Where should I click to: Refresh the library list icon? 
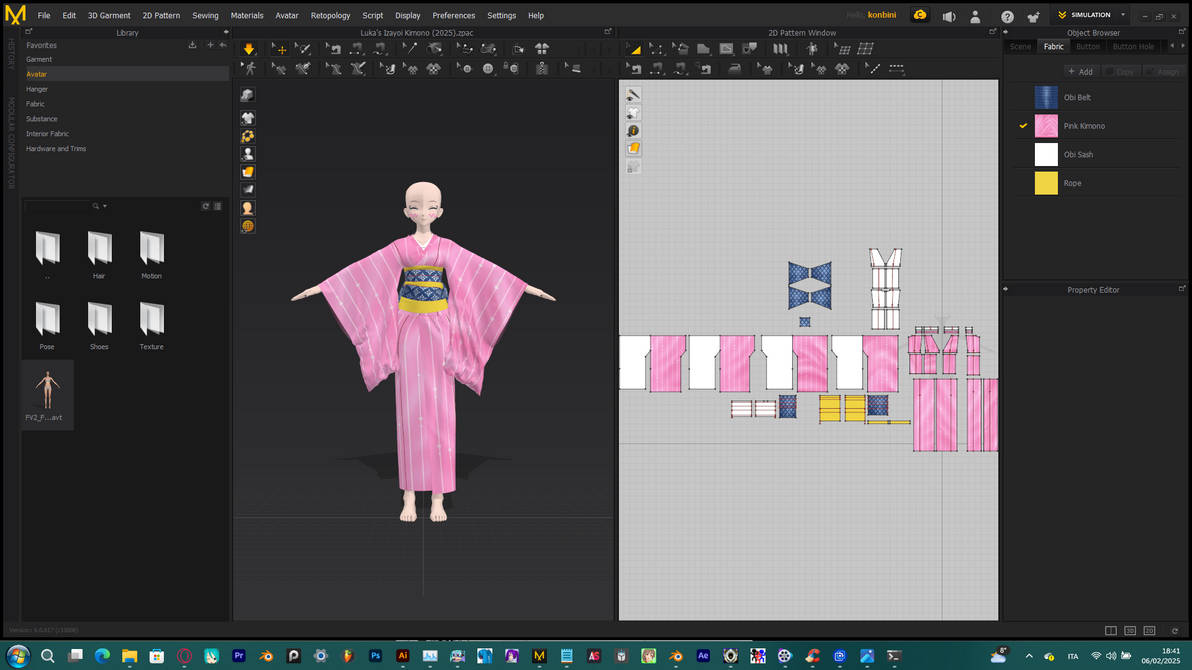point(205,206)
